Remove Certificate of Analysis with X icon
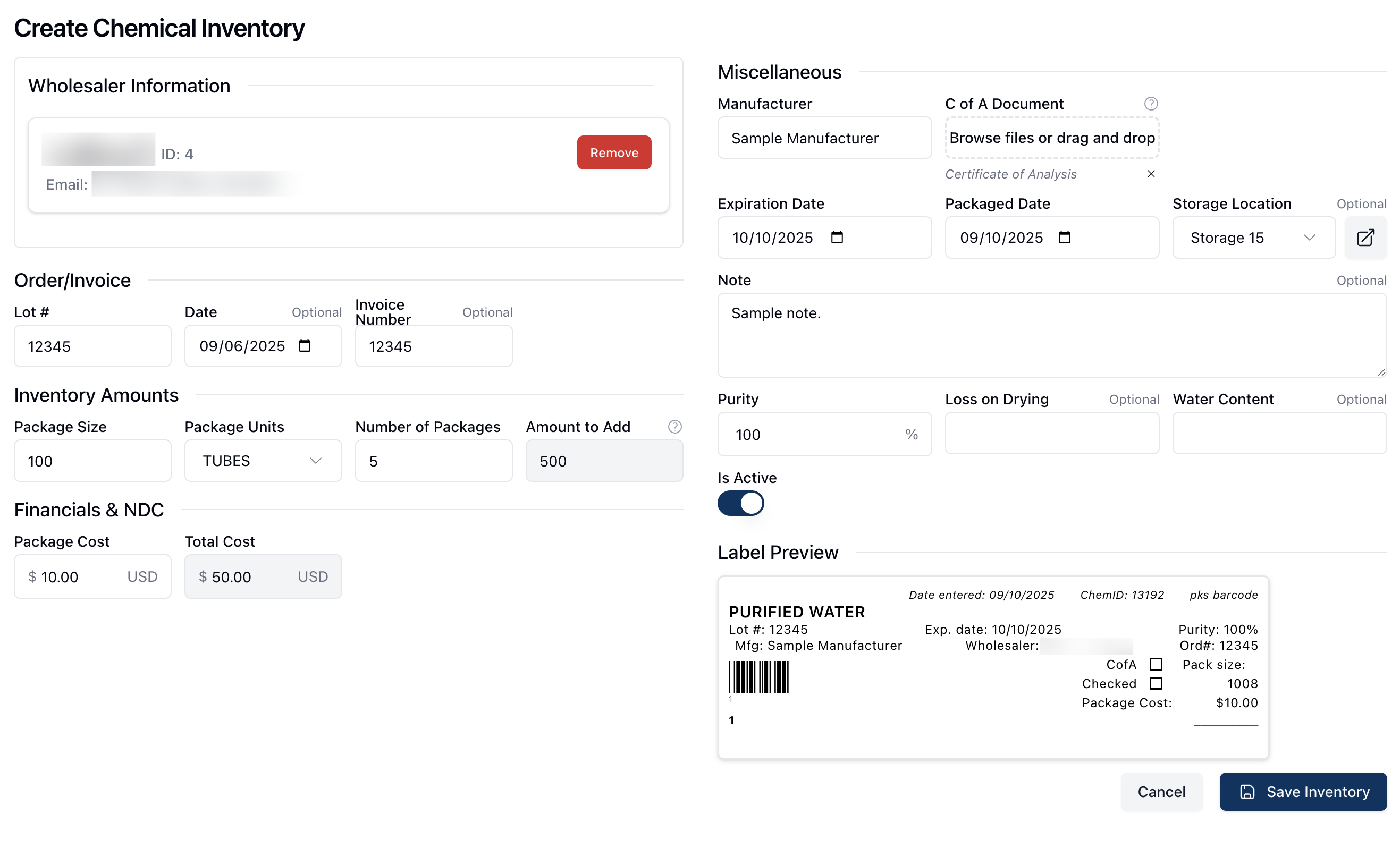The width and height of the screenshot is (1400, 848). pyautogui.click(x=1151, y=174)
